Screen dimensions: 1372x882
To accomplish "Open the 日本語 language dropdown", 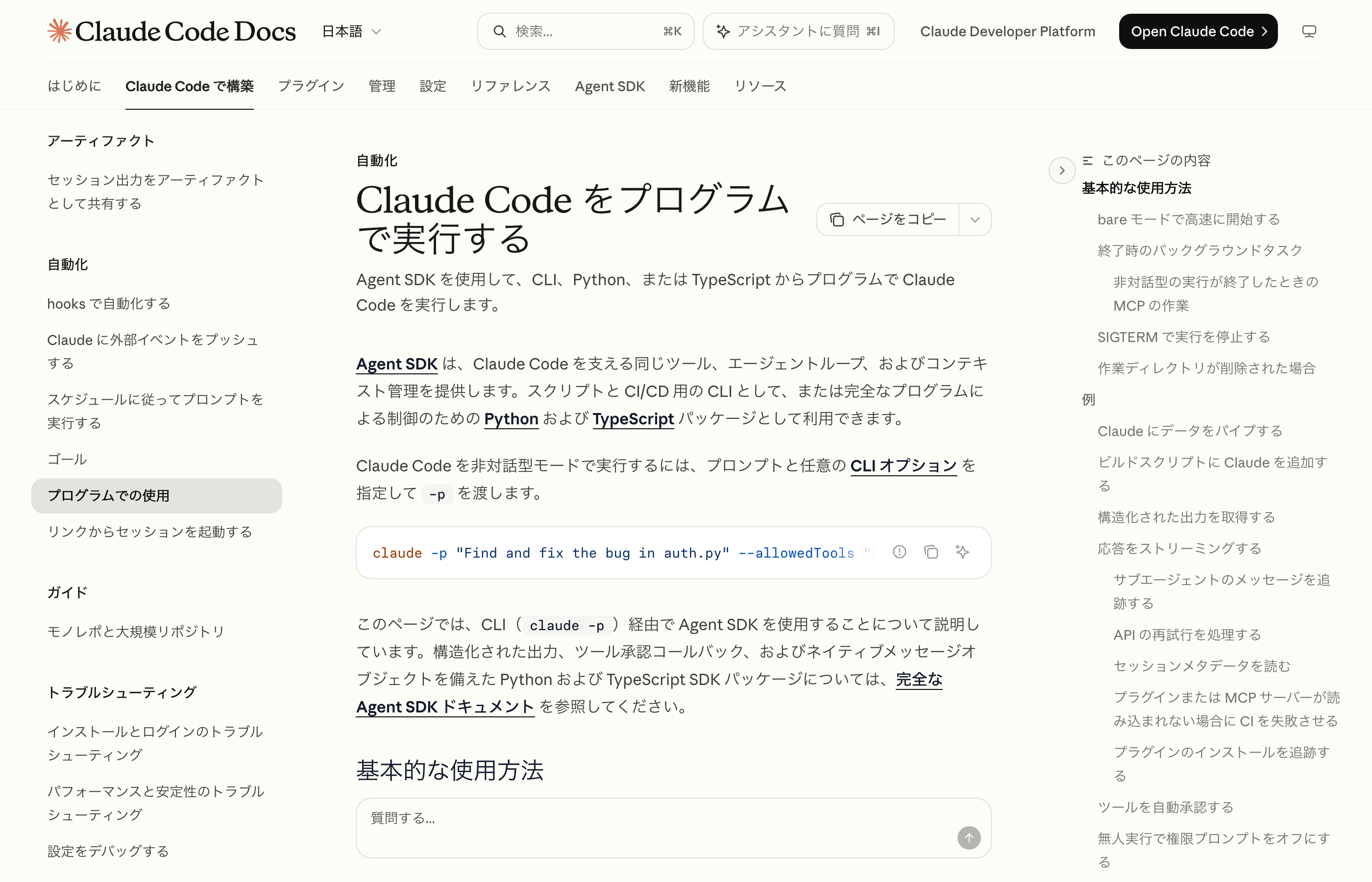I will click(x=351, y=31).
